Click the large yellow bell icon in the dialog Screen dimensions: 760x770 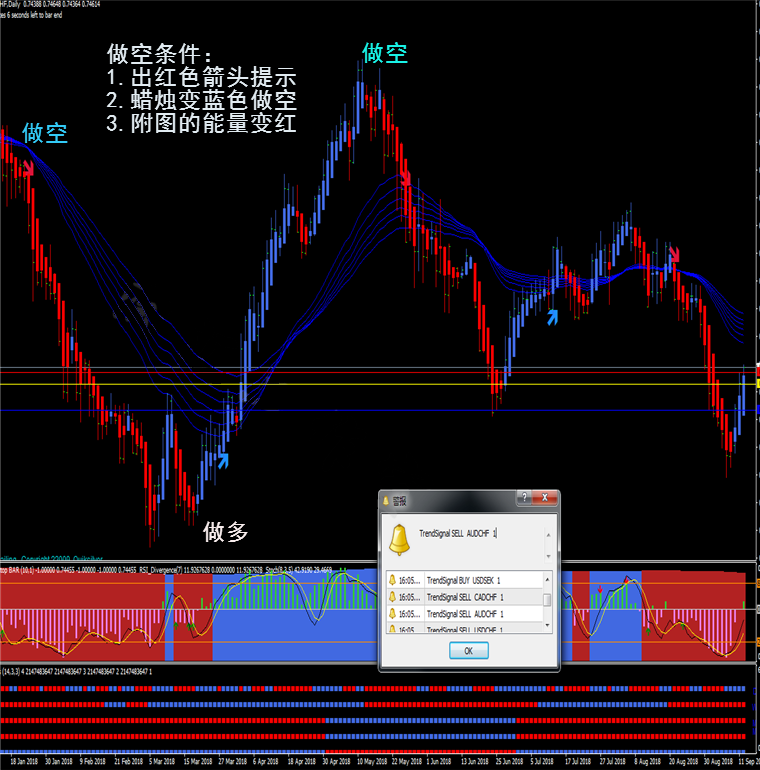(x=399, y=540)
